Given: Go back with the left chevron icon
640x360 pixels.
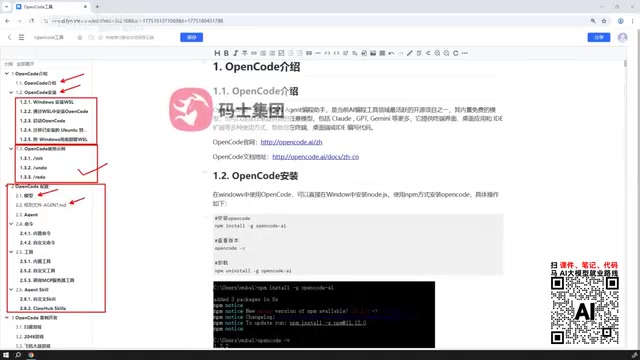Looking at the screenshot, I should coord(9,37).
